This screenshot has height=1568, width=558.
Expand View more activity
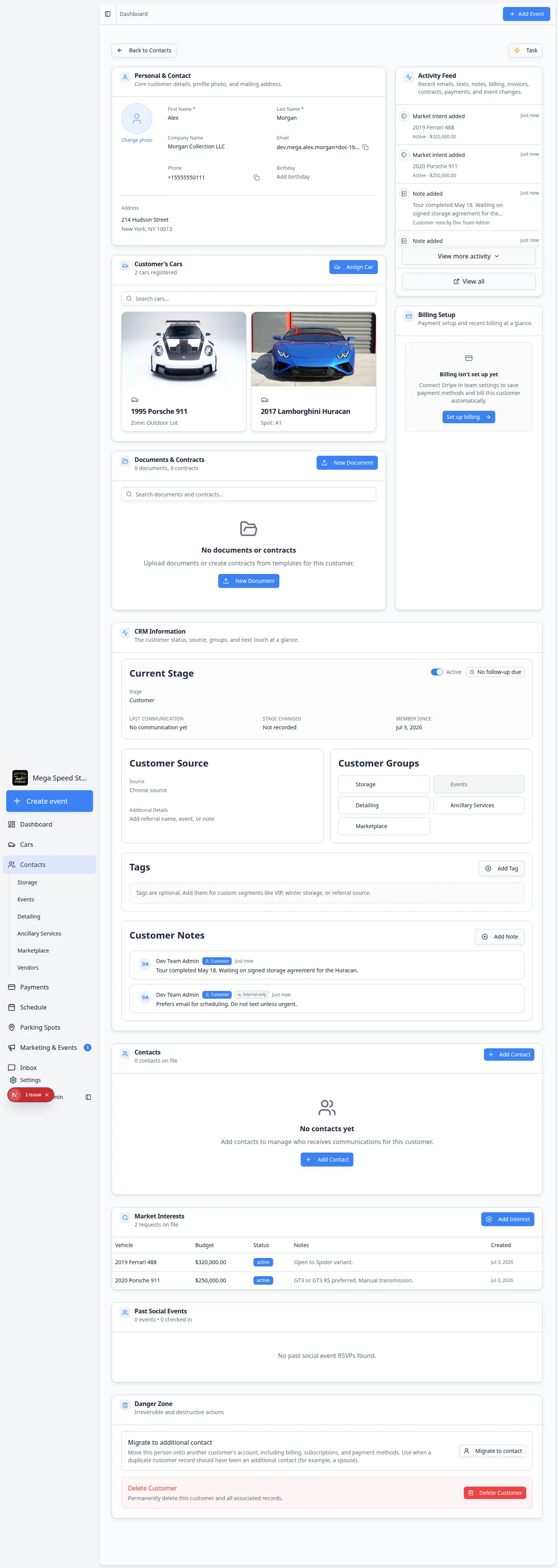tap(468, 256)
